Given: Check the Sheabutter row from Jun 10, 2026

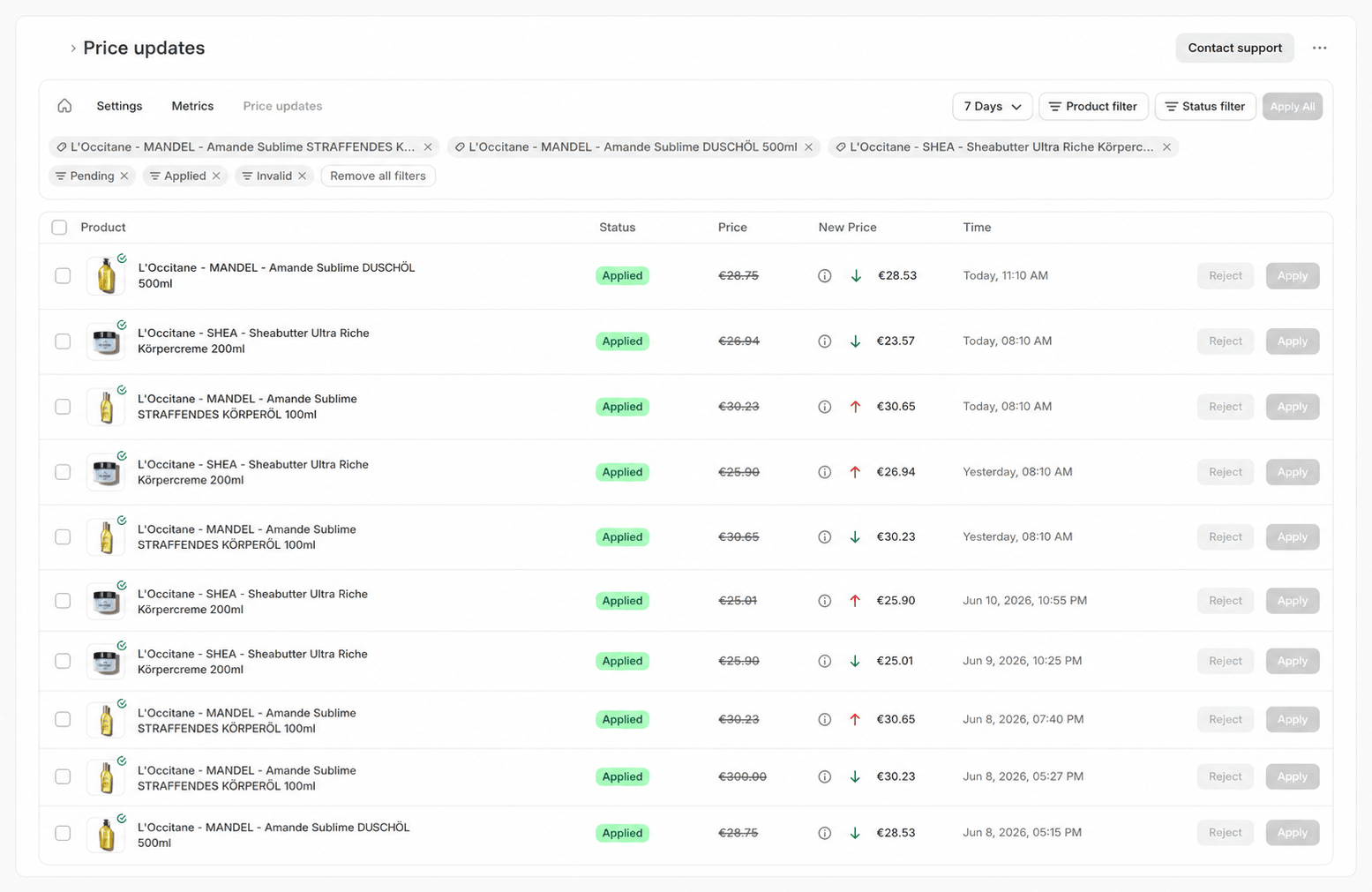Looking at the screenshot, I should (63, 601).
